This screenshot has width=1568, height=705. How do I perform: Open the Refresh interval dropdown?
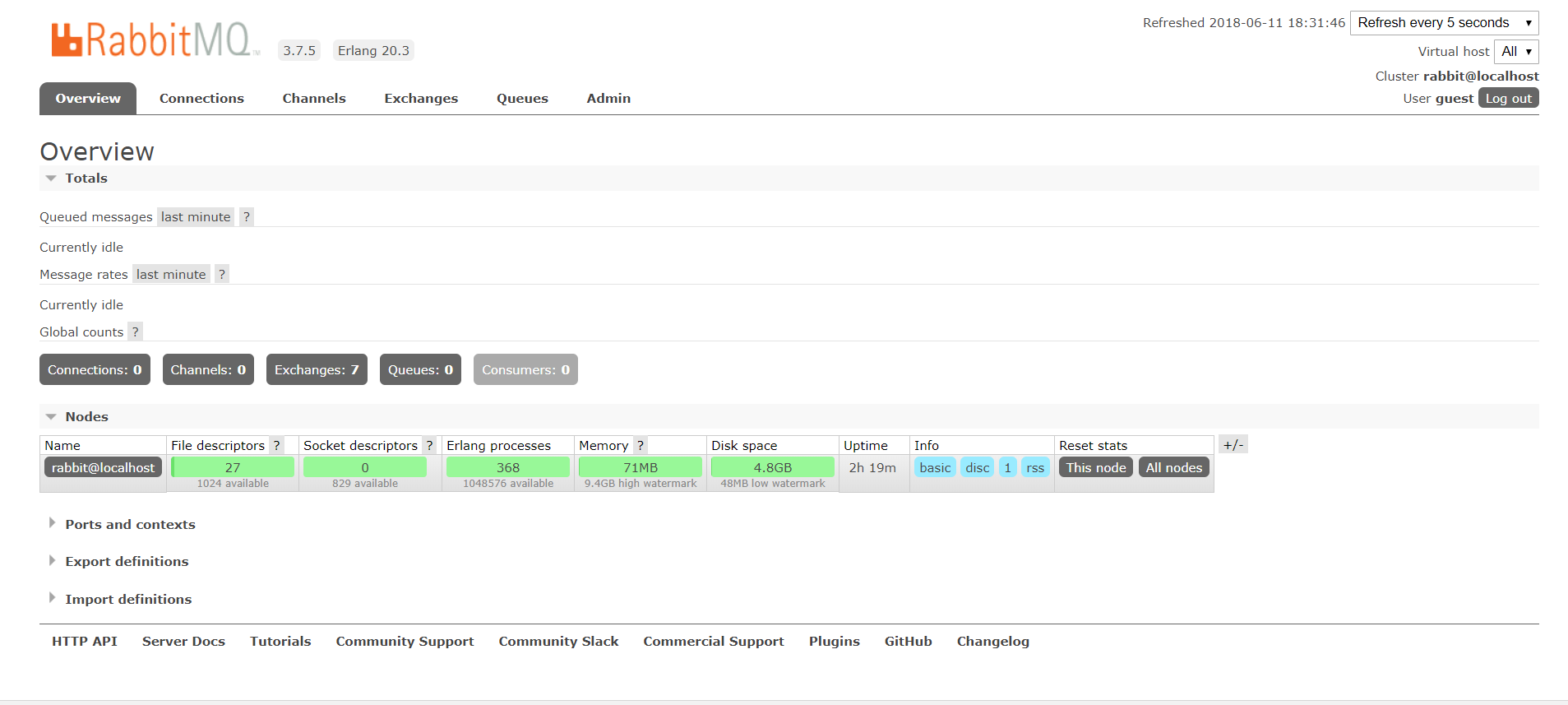tap(1444, 23)
